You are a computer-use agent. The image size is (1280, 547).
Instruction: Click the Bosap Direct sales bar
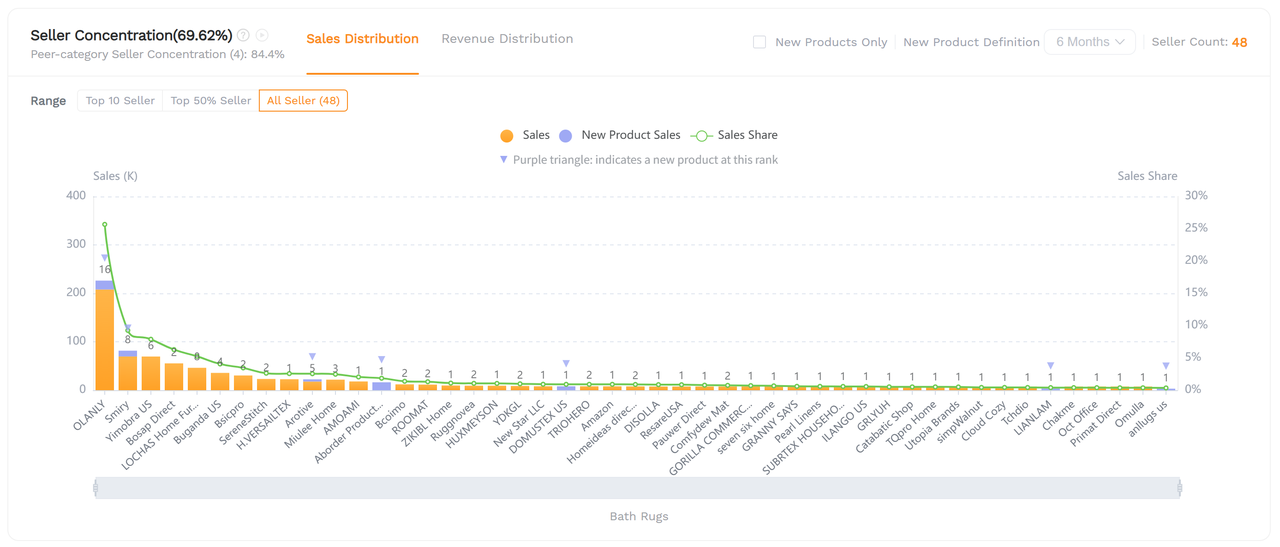point(174,376)
